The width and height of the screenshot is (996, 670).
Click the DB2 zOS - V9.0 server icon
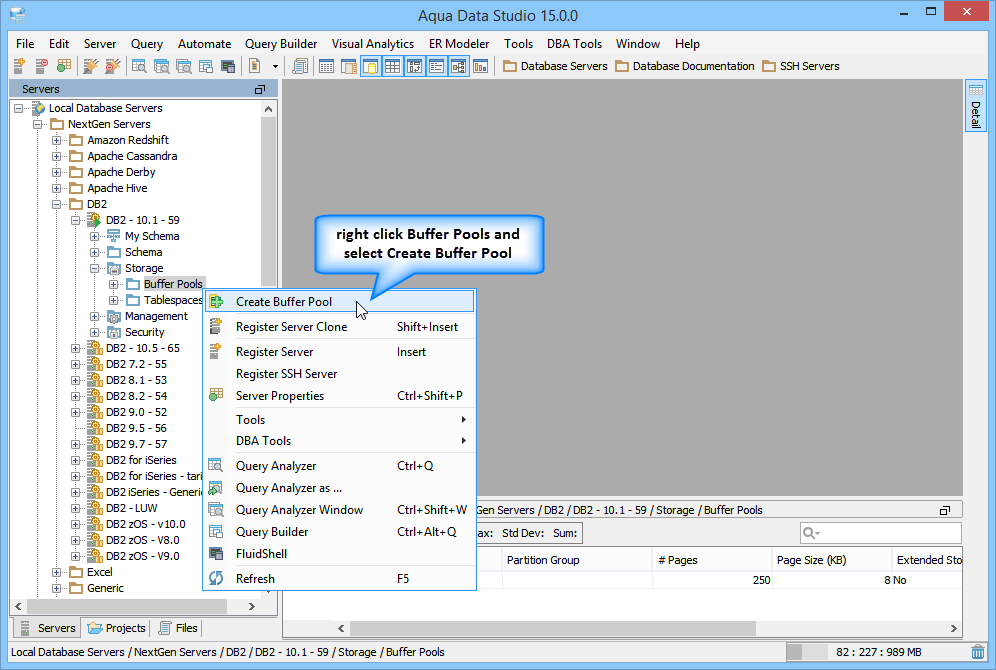point(95,556)
